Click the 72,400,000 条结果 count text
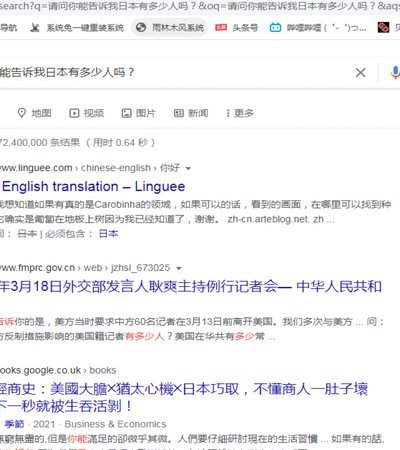 (40, 143)
